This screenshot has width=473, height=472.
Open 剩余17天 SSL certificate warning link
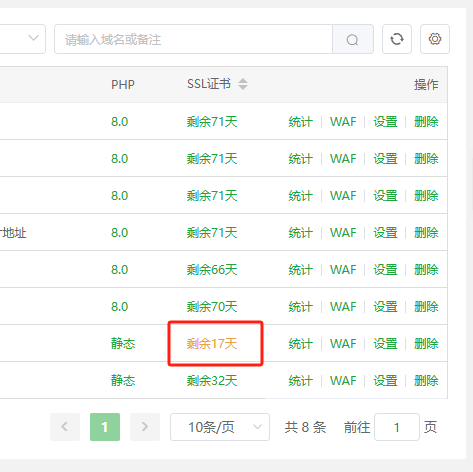click(x=212, y=343)
